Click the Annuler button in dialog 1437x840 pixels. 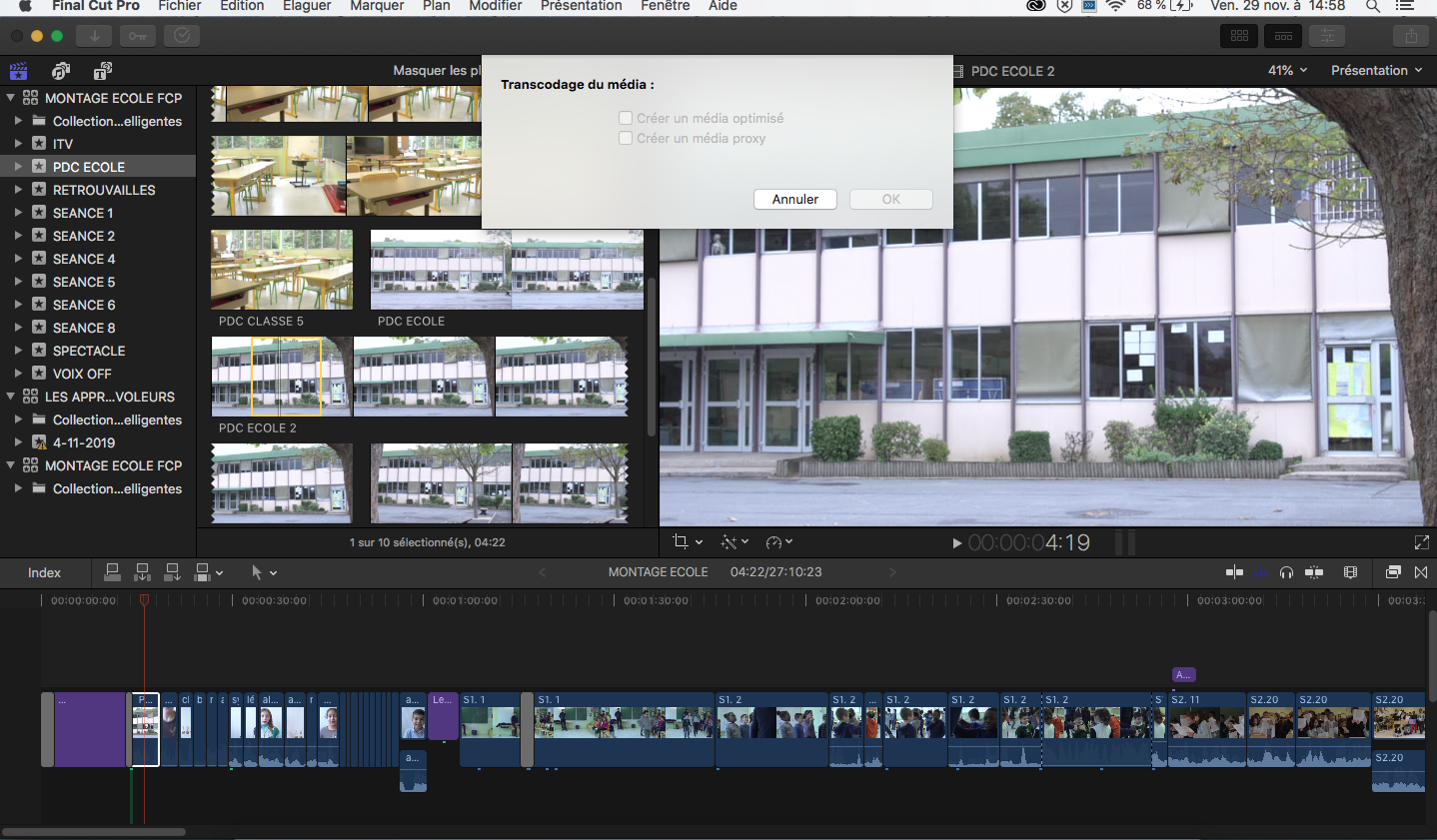(794, 200)
